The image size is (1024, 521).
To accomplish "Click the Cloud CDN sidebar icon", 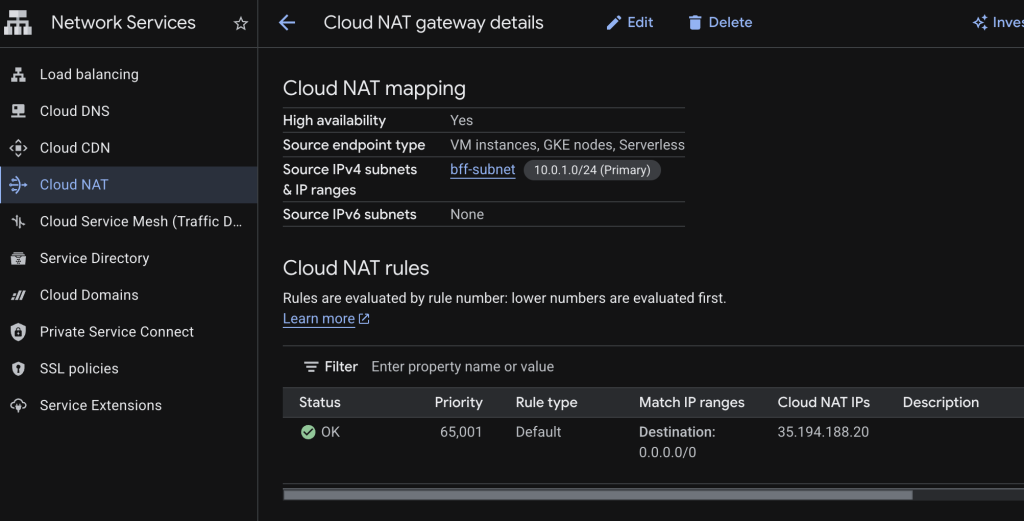I will pos(18,148).
